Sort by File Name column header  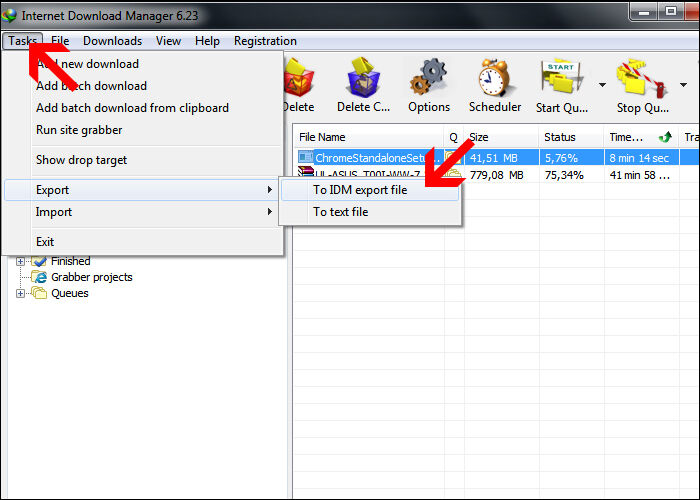(369, 137)
